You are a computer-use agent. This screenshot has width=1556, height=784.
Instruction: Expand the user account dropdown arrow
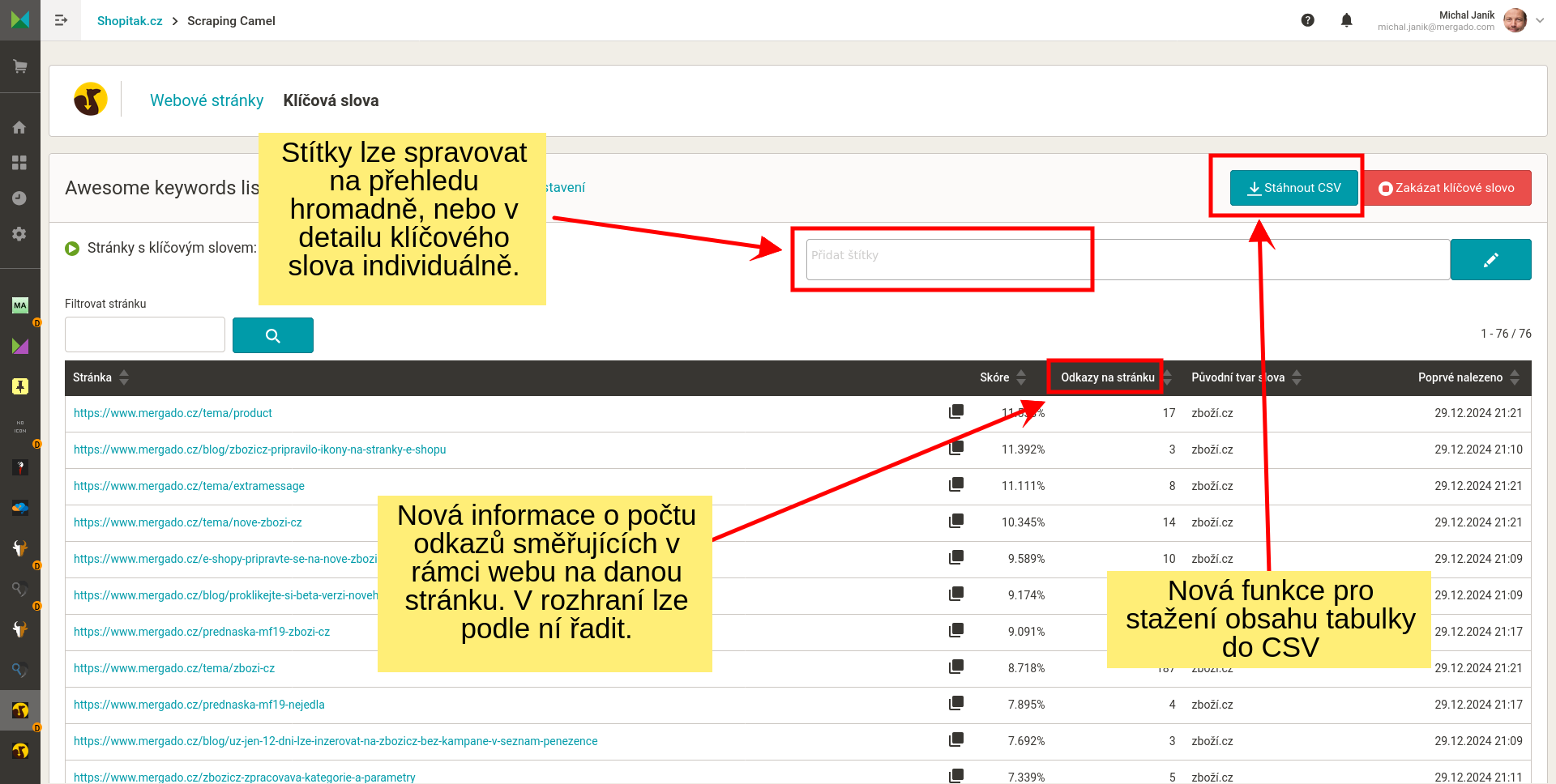pos(1540,20)
